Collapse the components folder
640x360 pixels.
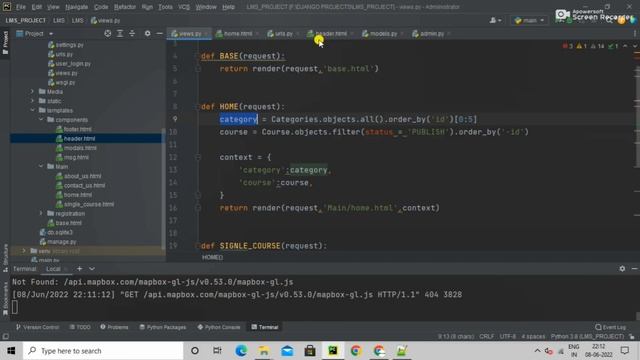tap(41, 120)
